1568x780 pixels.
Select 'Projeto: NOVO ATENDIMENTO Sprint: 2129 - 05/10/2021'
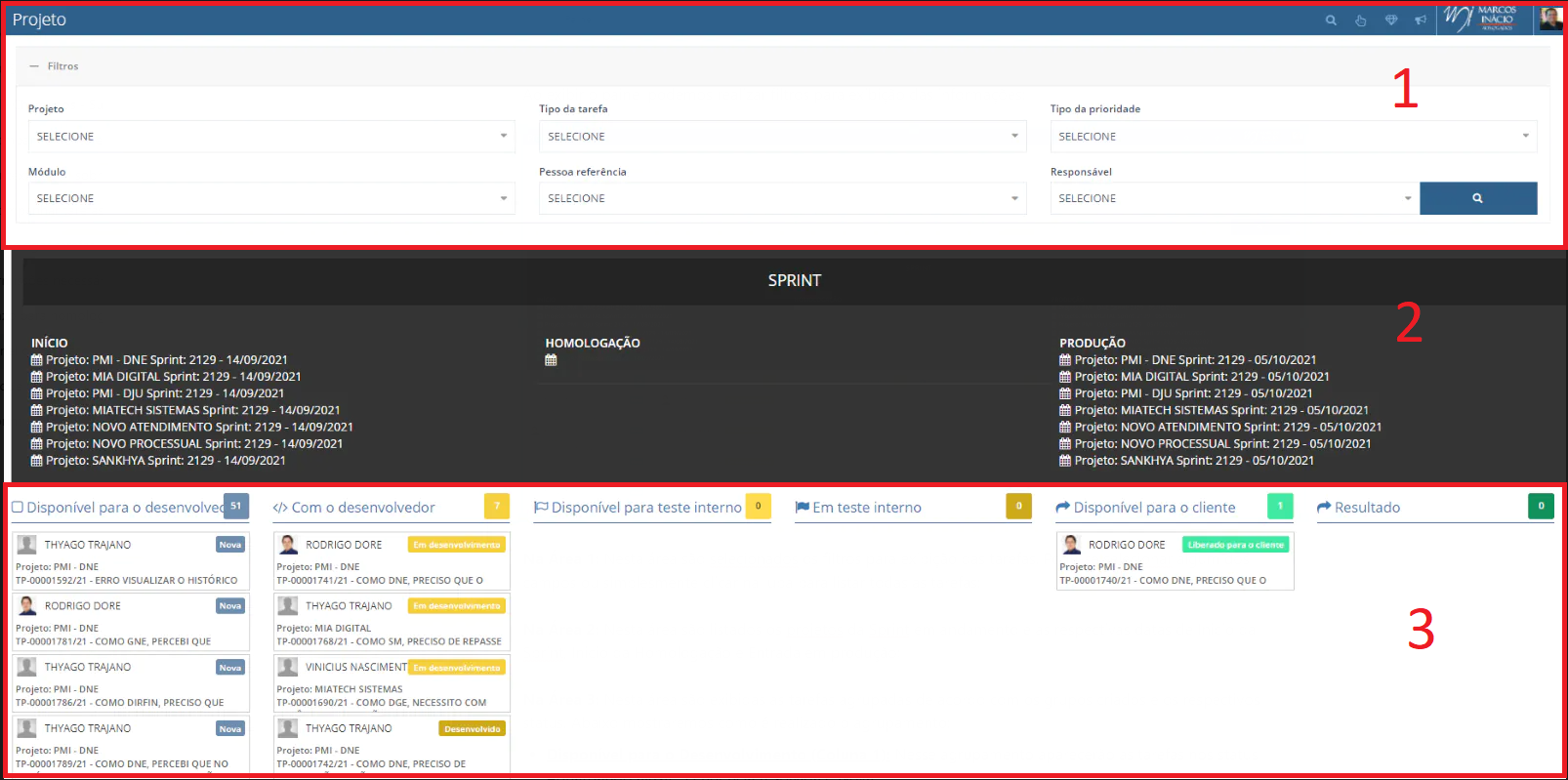1228,427
